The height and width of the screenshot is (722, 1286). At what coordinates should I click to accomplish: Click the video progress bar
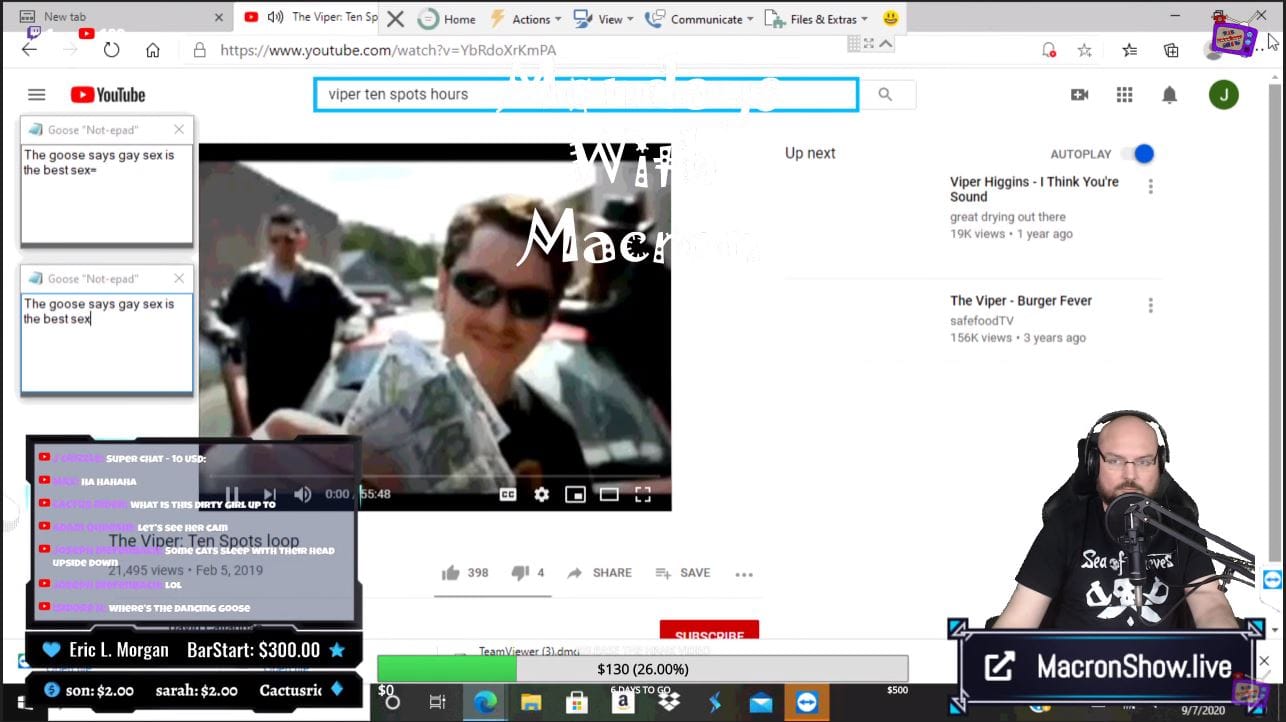(435, 476)
